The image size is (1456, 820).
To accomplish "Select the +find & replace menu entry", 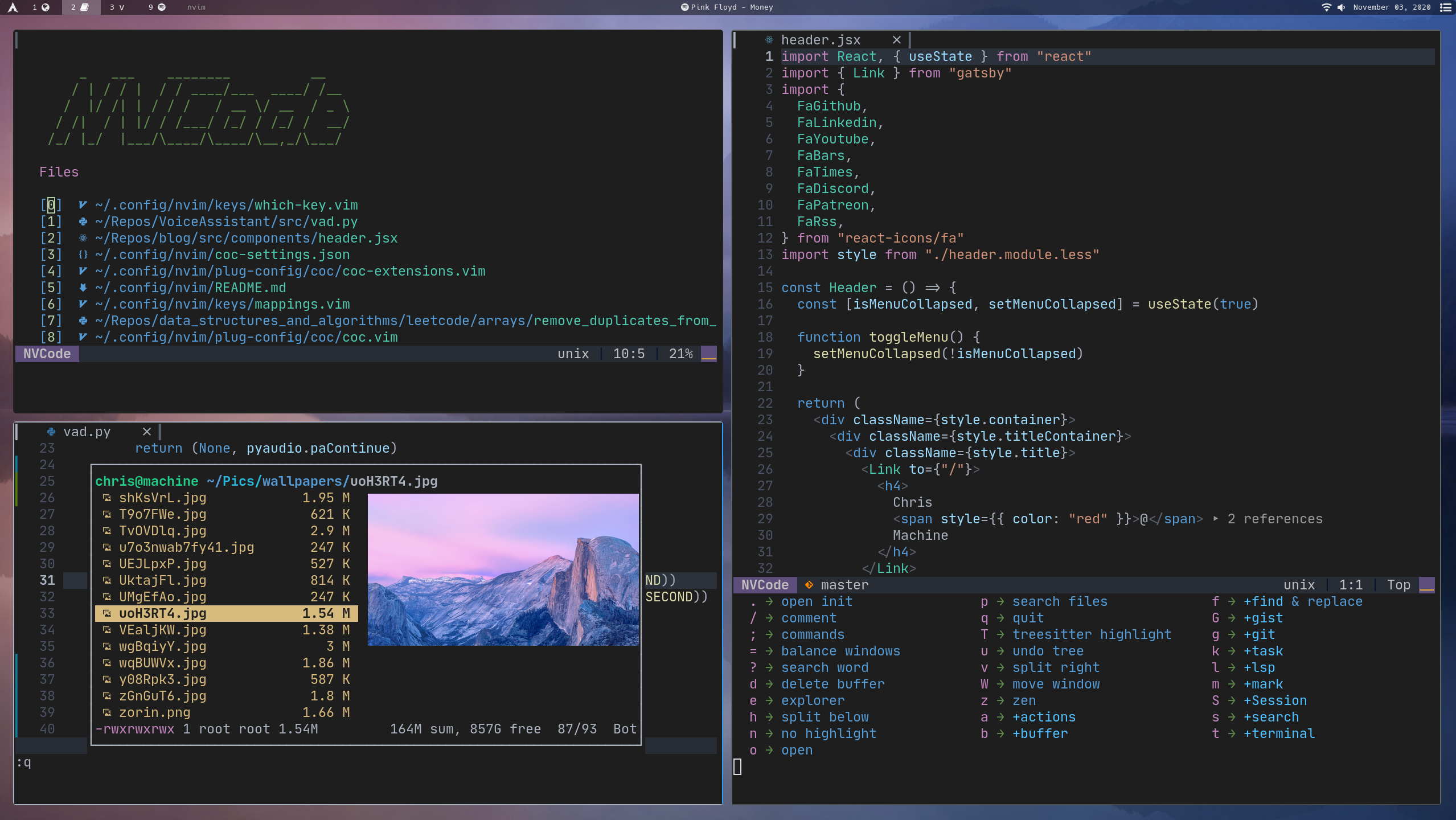I will (x=1302, y=601).
